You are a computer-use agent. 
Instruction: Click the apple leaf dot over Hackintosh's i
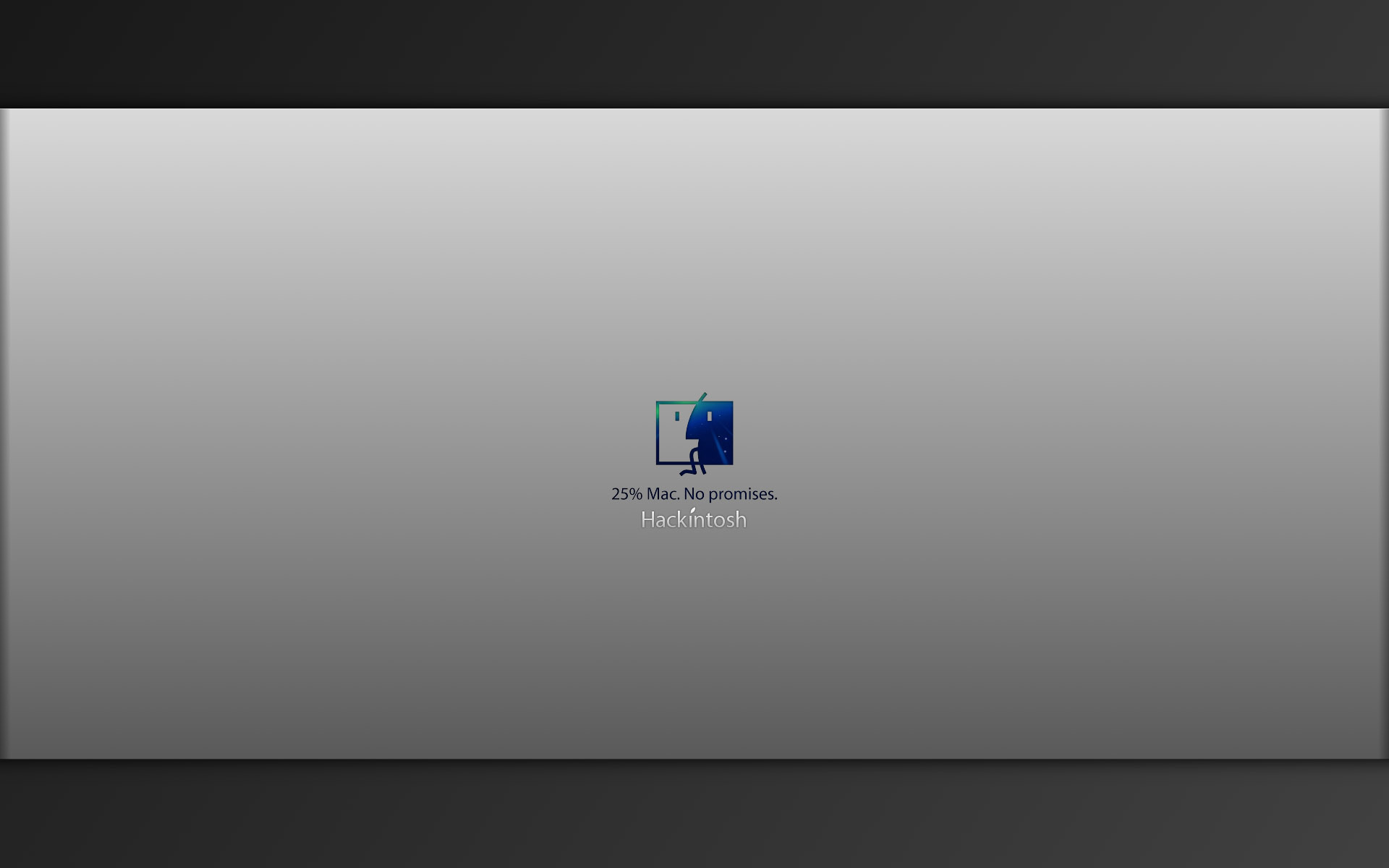tap(692, 510)
